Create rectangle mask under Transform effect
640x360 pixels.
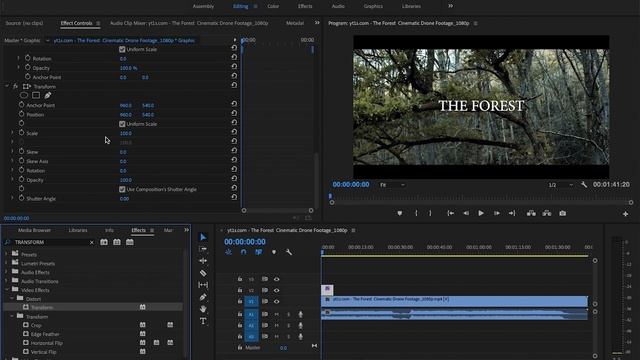[36, 96]
